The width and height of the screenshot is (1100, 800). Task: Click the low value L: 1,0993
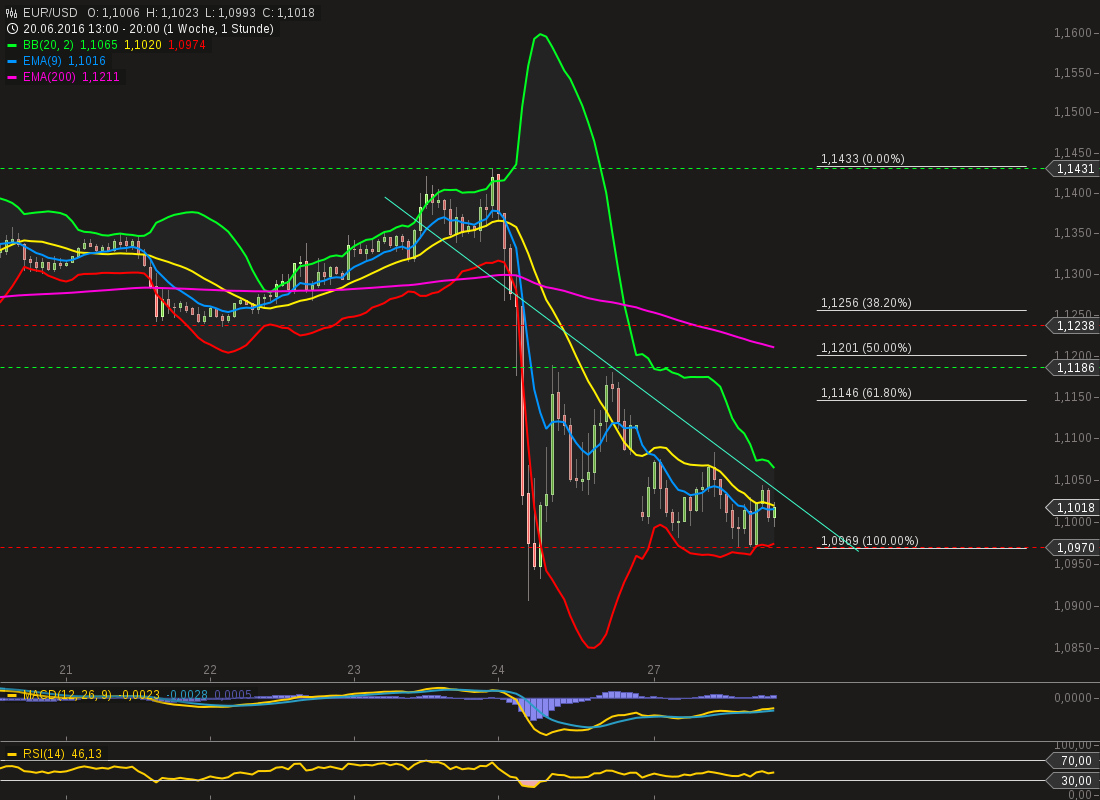point(230,13)
